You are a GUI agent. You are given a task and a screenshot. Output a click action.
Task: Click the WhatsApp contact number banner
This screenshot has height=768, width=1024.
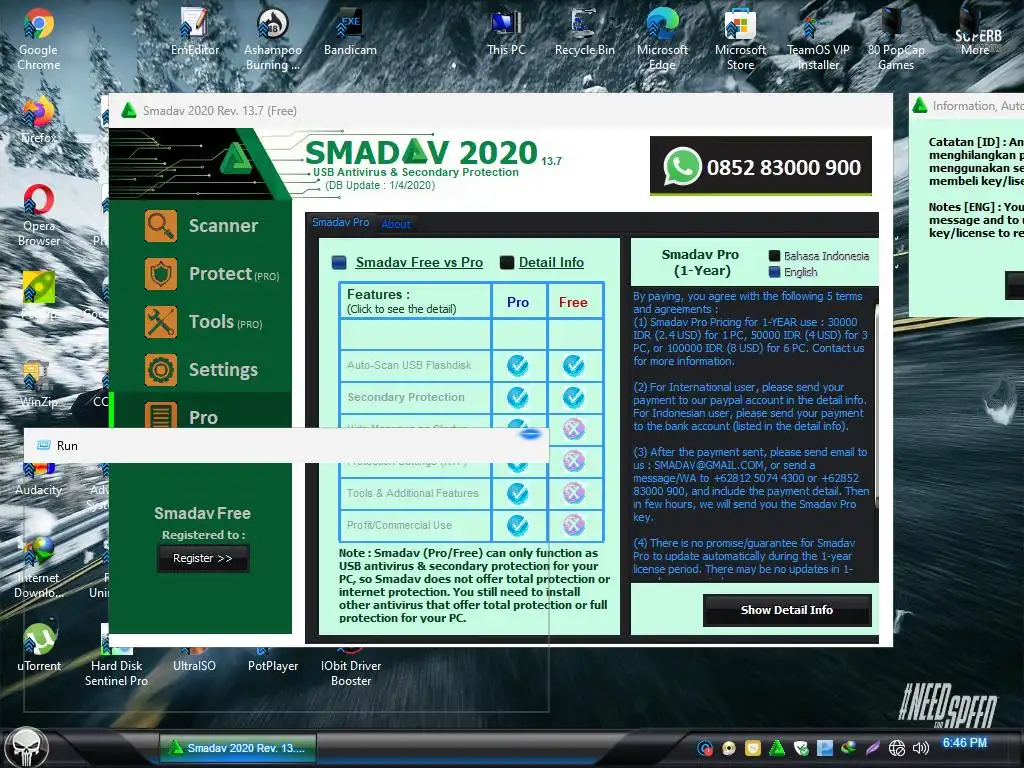point(761,166)
